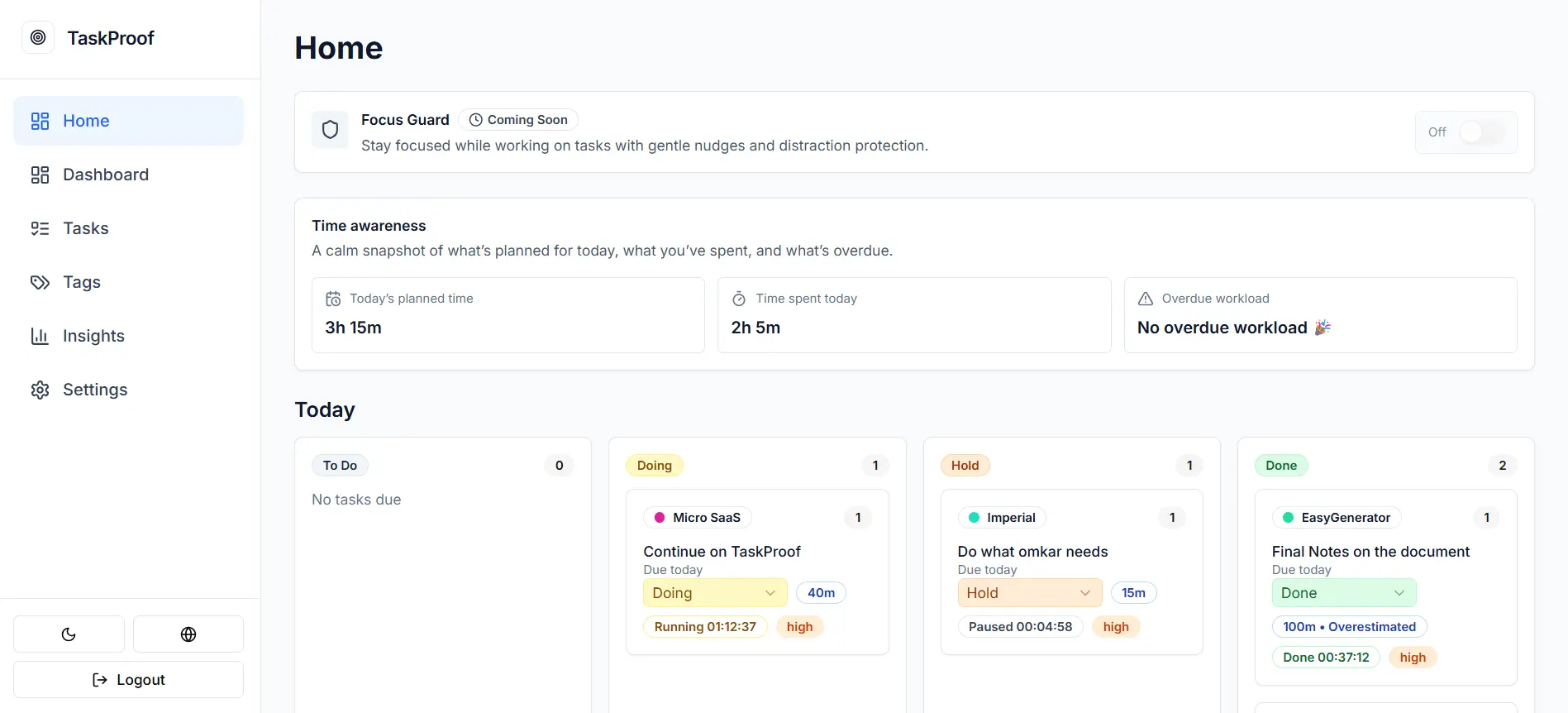Click the high priority badge on Continue on TaskProof

pos(799,627)
